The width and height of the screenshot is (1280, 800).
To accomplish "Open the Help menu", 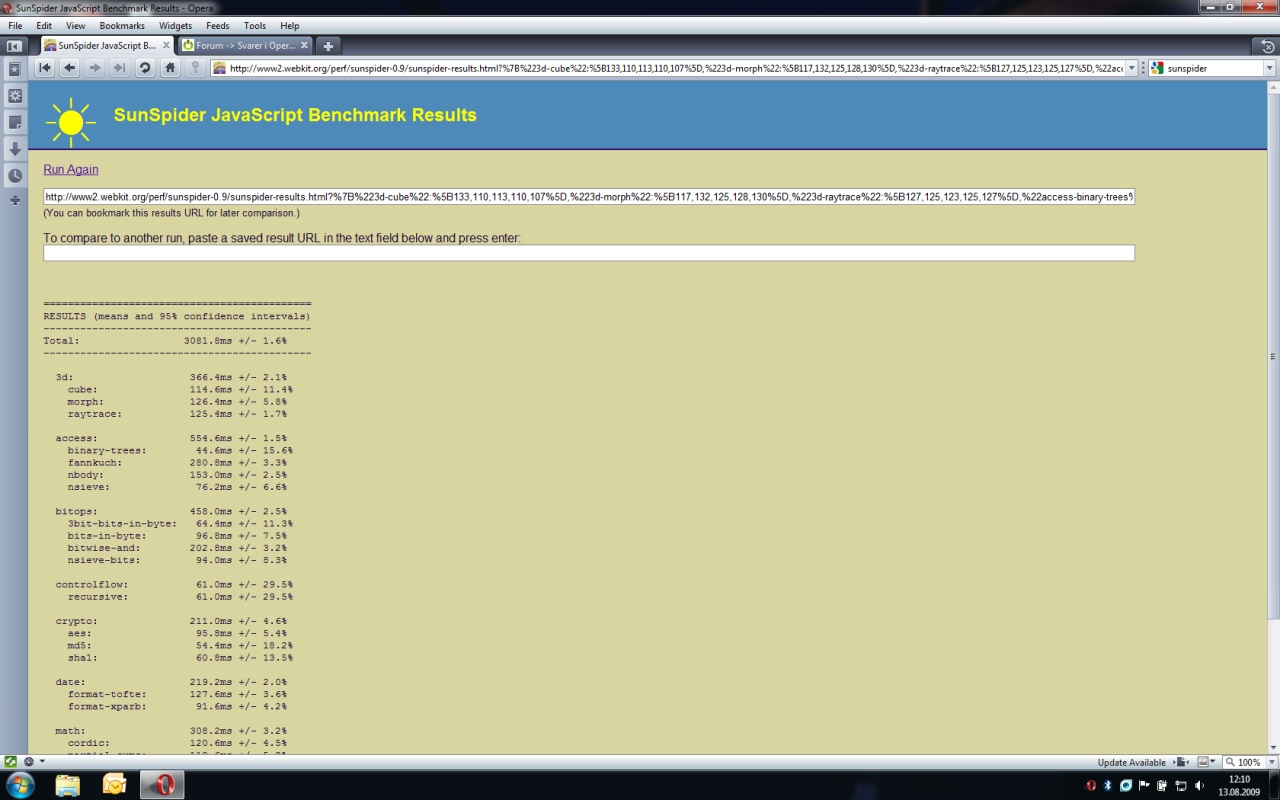I will click(289, 25).
